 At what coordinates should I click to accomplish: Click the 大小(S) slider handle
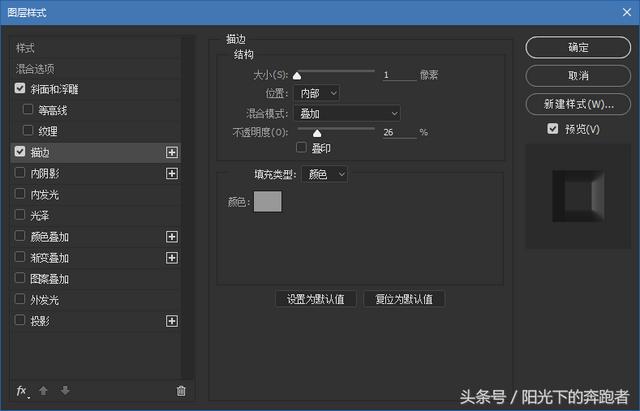click(x=297, y=76)
